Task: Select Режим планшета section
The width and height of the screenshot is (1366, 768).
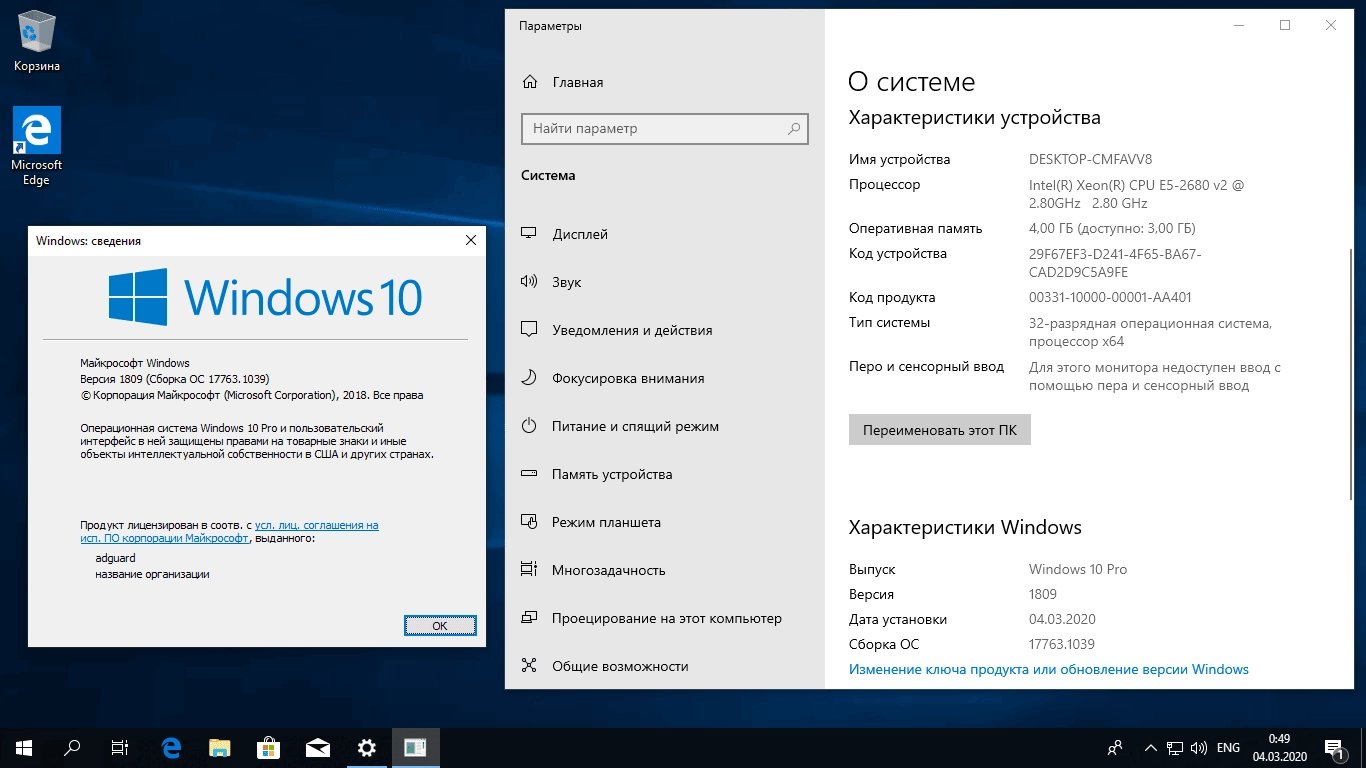Action: (665, 522)
